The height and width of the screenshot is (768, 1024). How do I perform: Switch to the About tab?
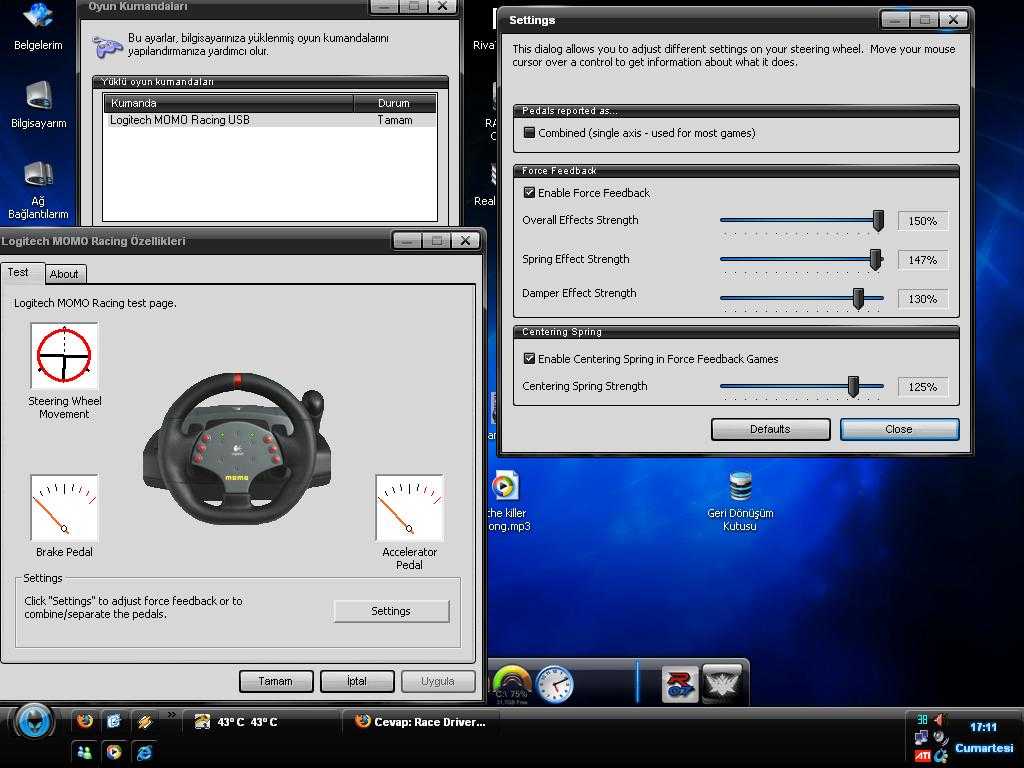pos(64,274)
